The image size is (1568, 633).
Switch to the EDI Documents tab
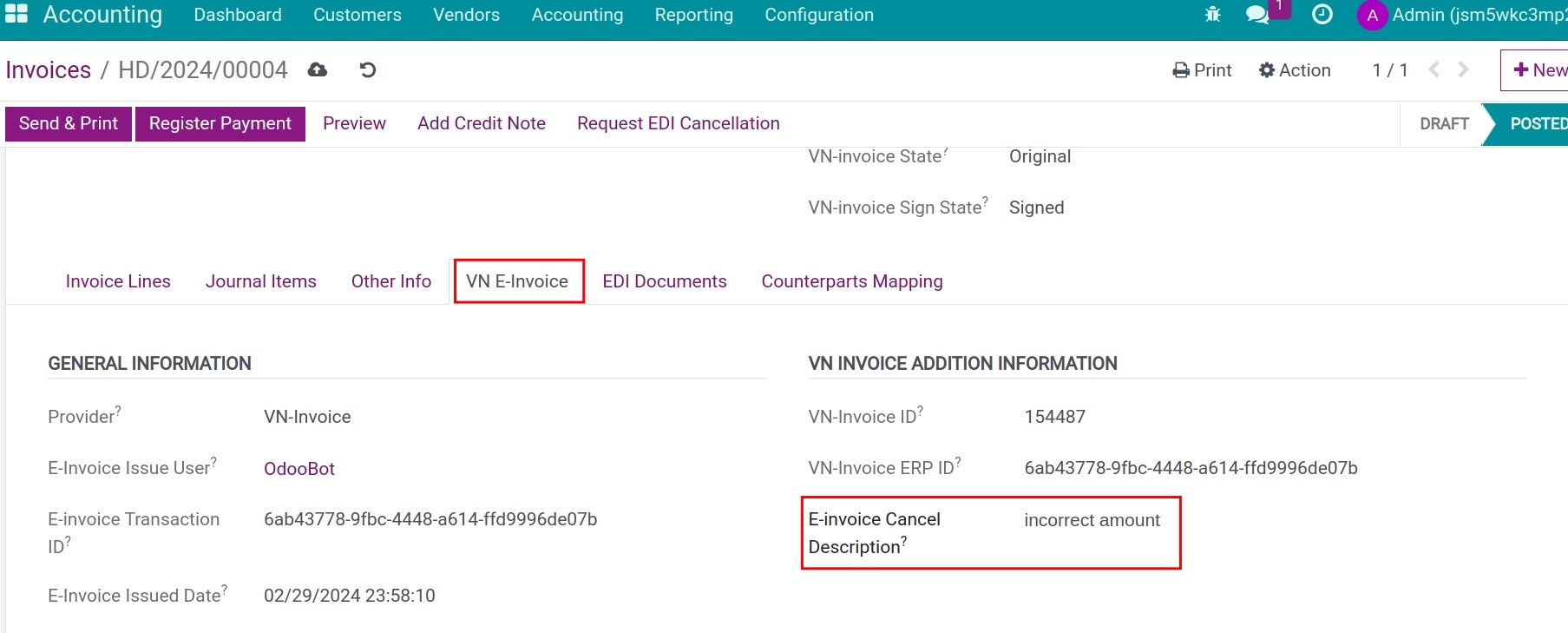(x=665, y=281)
